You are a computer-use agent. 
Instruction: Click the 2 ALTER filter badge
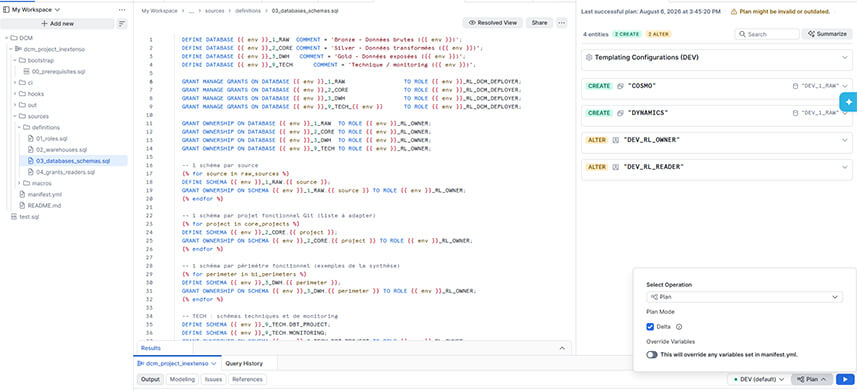click(x=659, y=34)
